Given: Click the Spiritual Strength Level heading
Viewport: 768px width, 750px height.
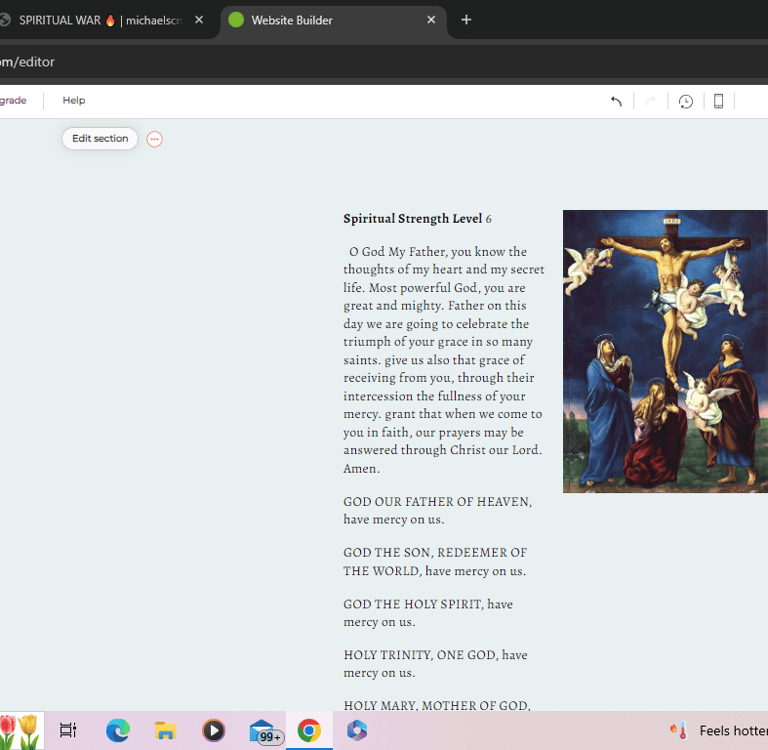Looking at the screenshot, I should coord(417,218).
